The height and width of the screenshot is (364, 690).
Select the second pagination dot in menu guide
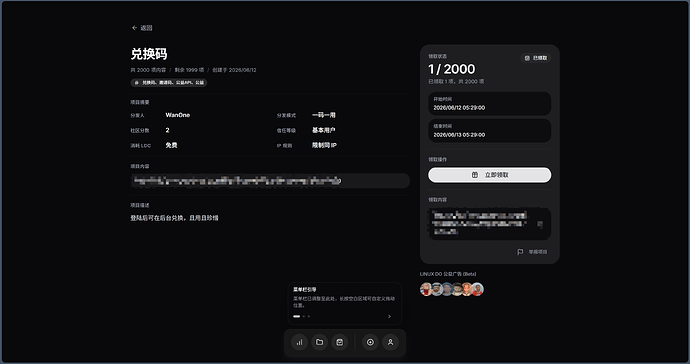coord(304,316)
